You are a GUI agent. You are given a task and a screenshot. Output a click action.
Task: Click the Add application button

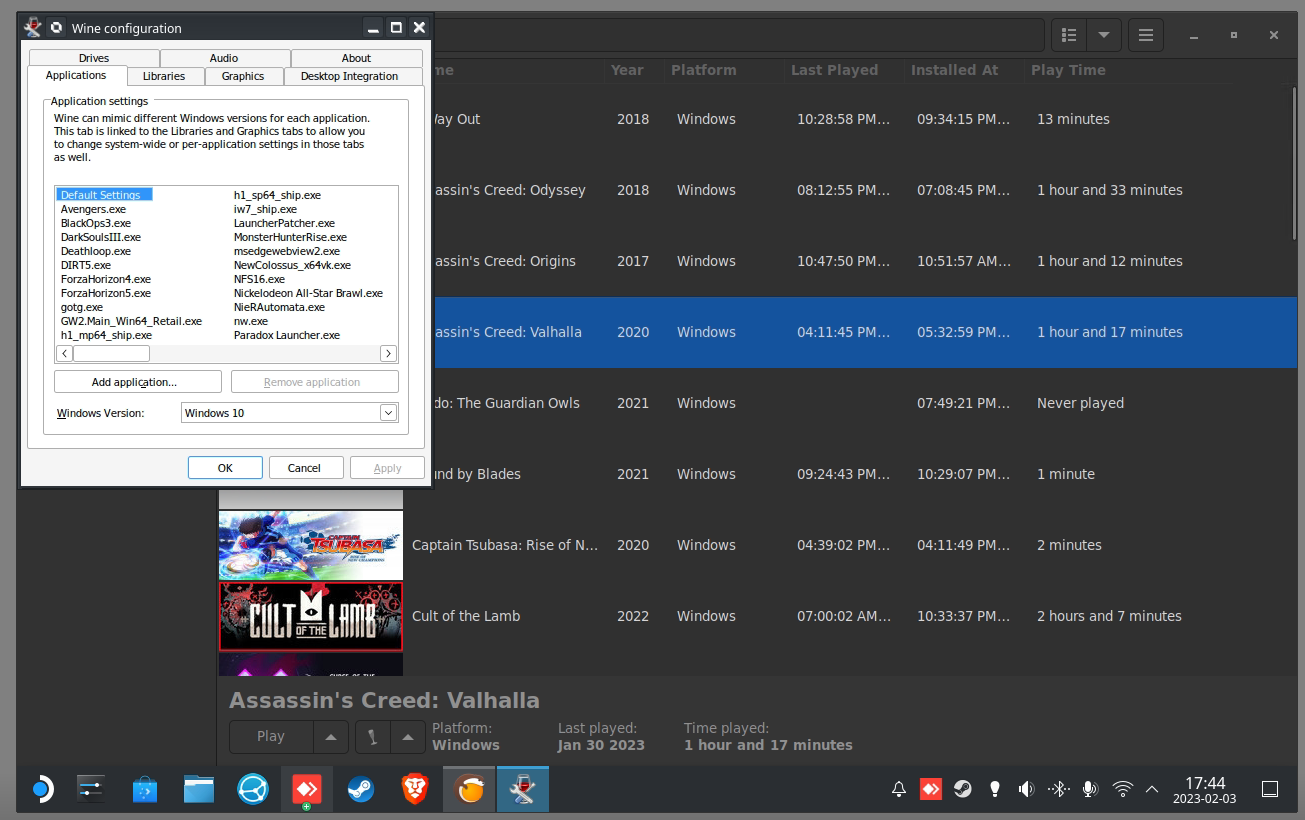tap(137, 382)
